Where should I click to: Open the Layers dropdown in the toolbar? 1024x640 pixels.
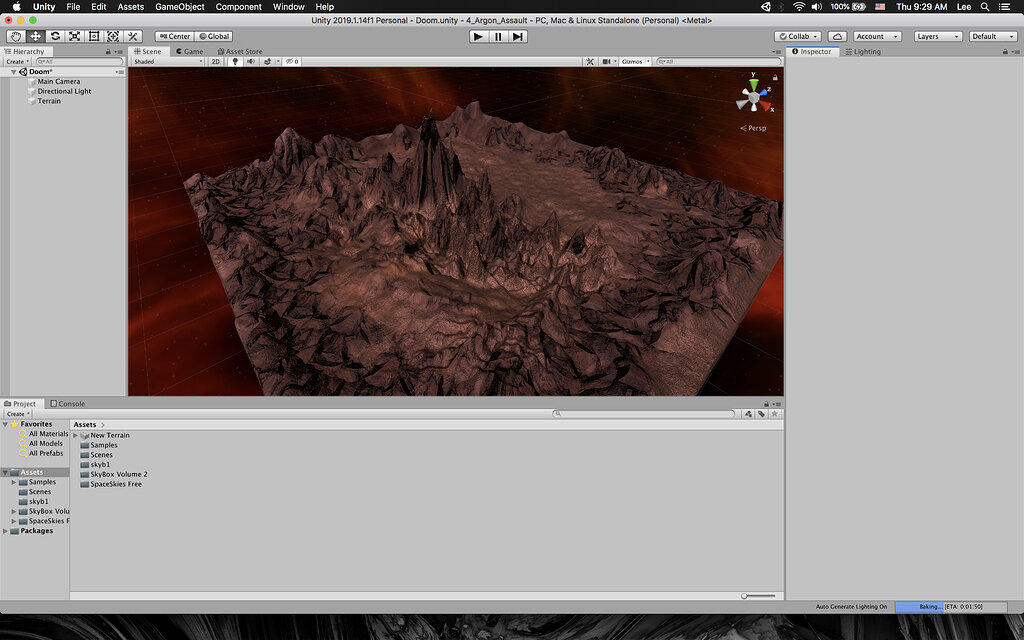(x=936, y=35)
